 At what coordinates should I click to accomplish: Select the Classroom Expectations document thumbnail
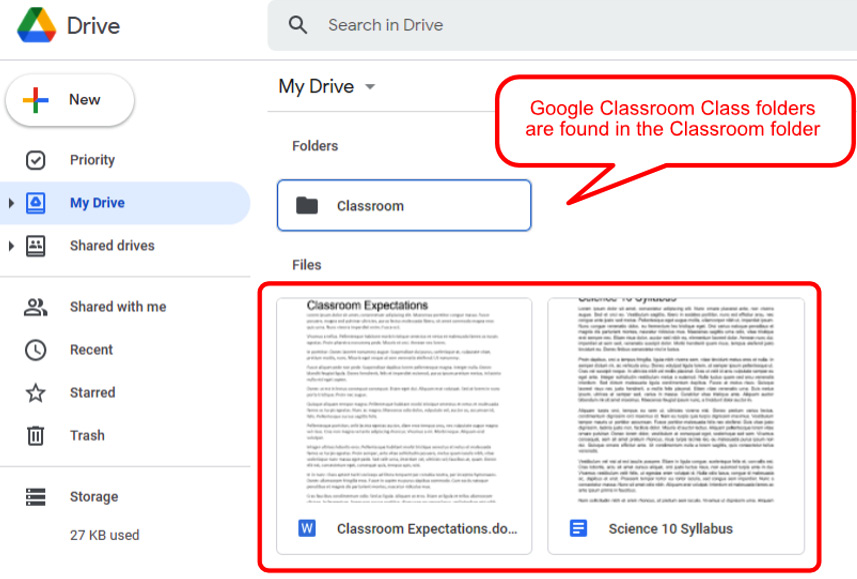coord(404,401)
